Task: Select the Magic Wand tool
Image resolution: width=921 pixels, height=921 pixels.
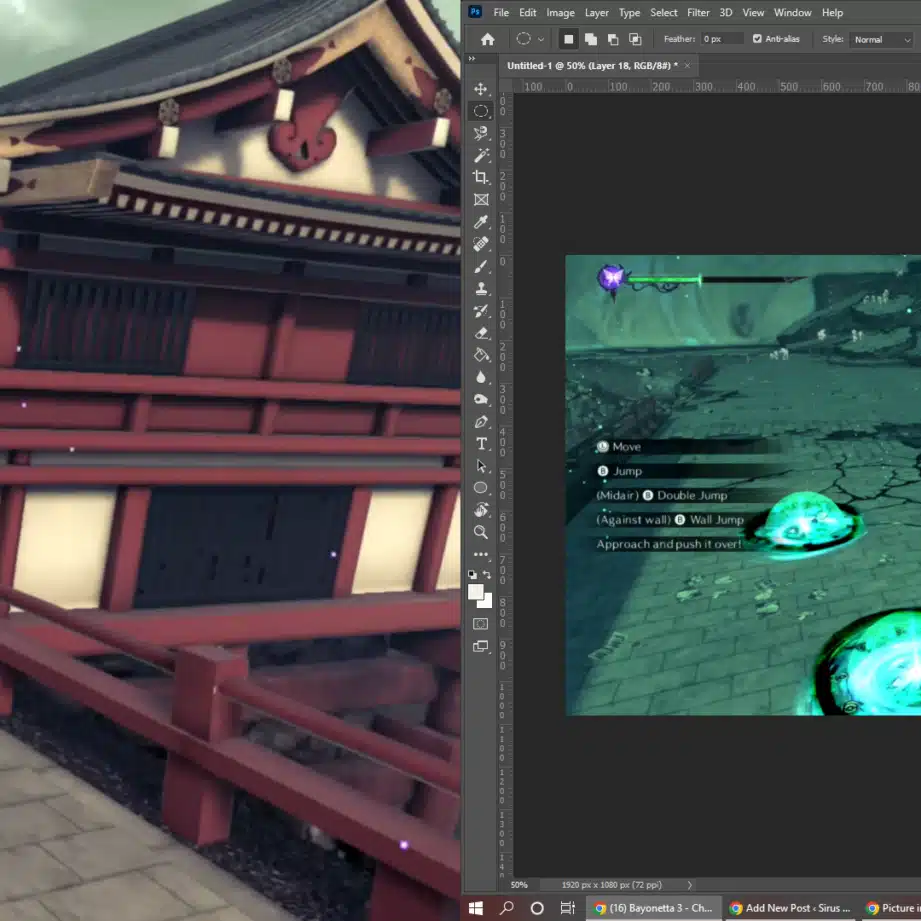Action: tap(480, 156)
